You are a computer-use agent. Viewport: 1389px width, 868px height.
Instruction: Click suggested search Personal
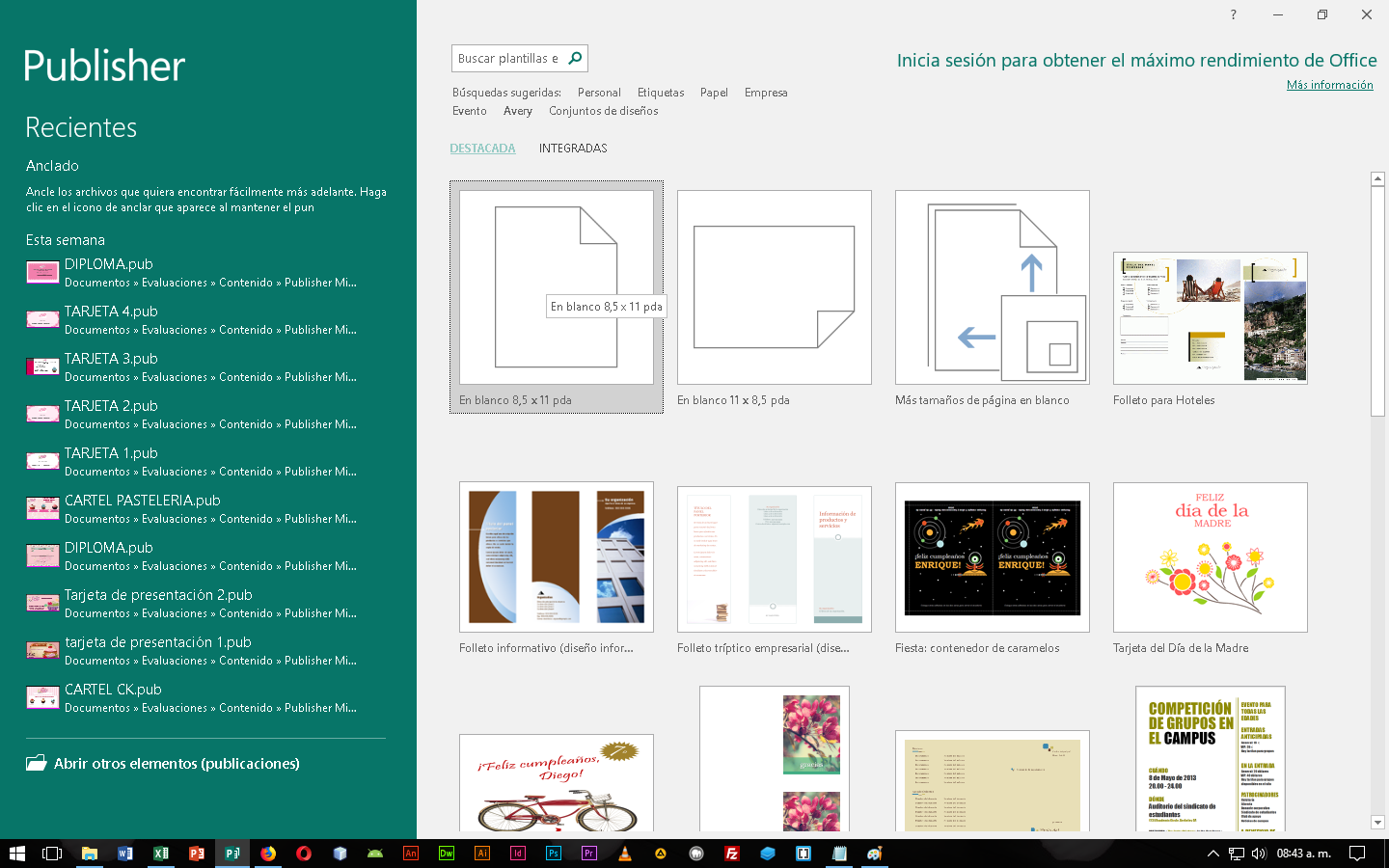(599, 93)
